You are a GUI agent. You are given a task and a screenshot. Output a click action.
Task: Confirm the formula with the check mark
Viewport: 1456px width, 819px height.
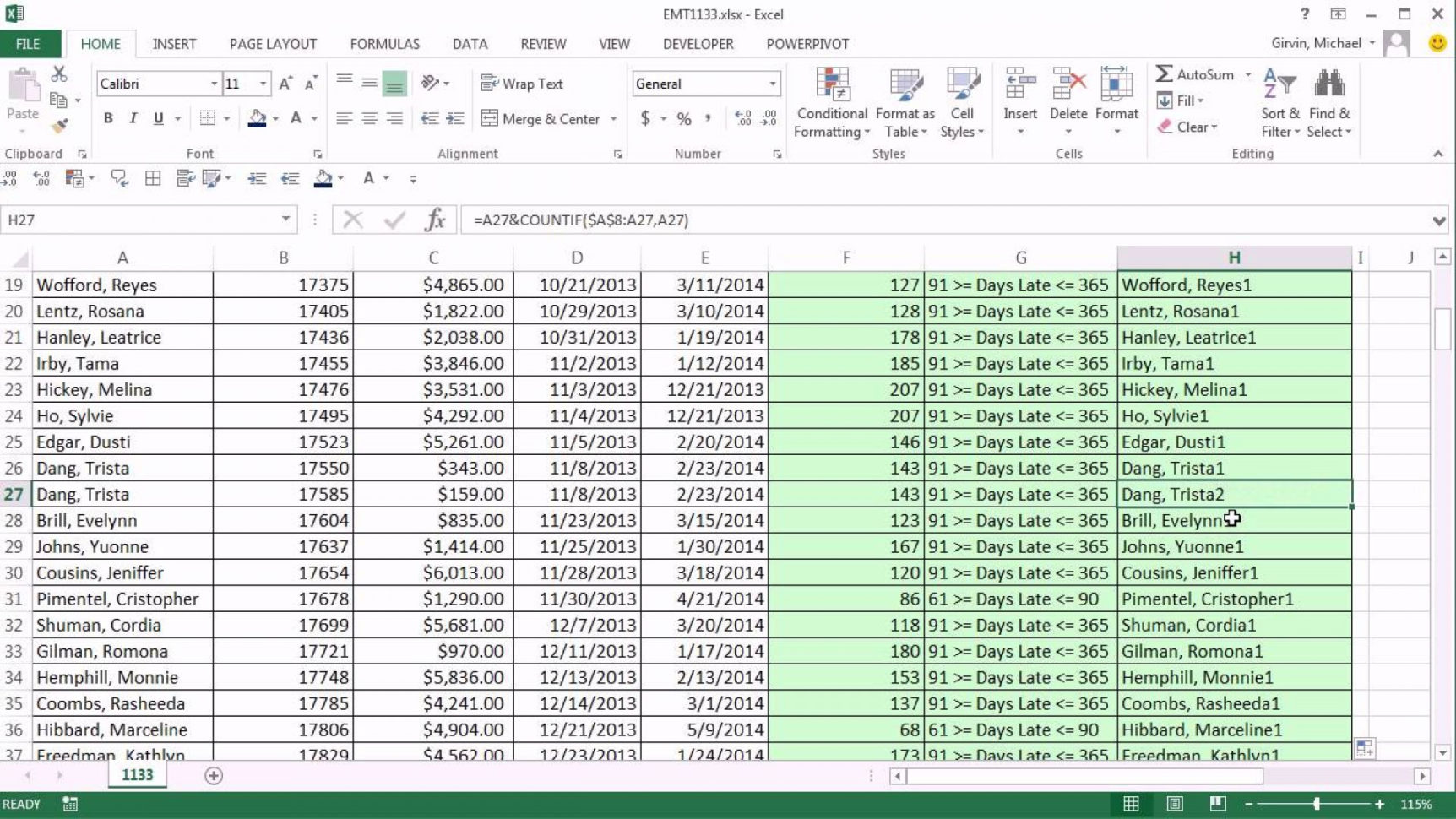coord(393,220)
